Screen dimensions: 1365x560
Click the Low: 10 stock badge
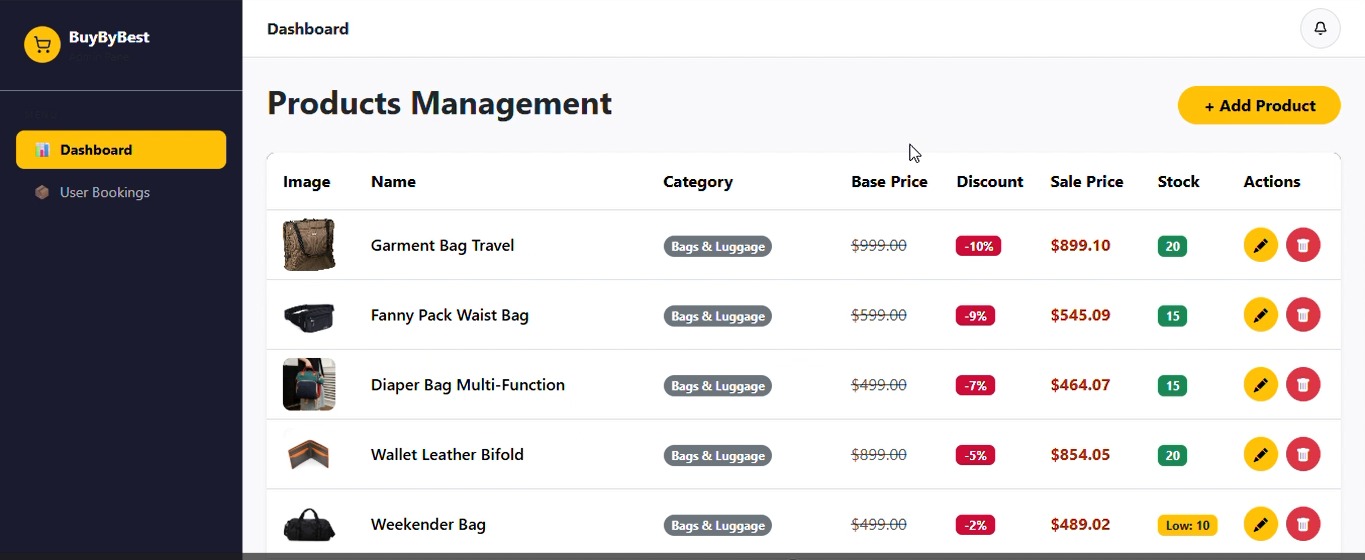click(x=1188, y=525)
